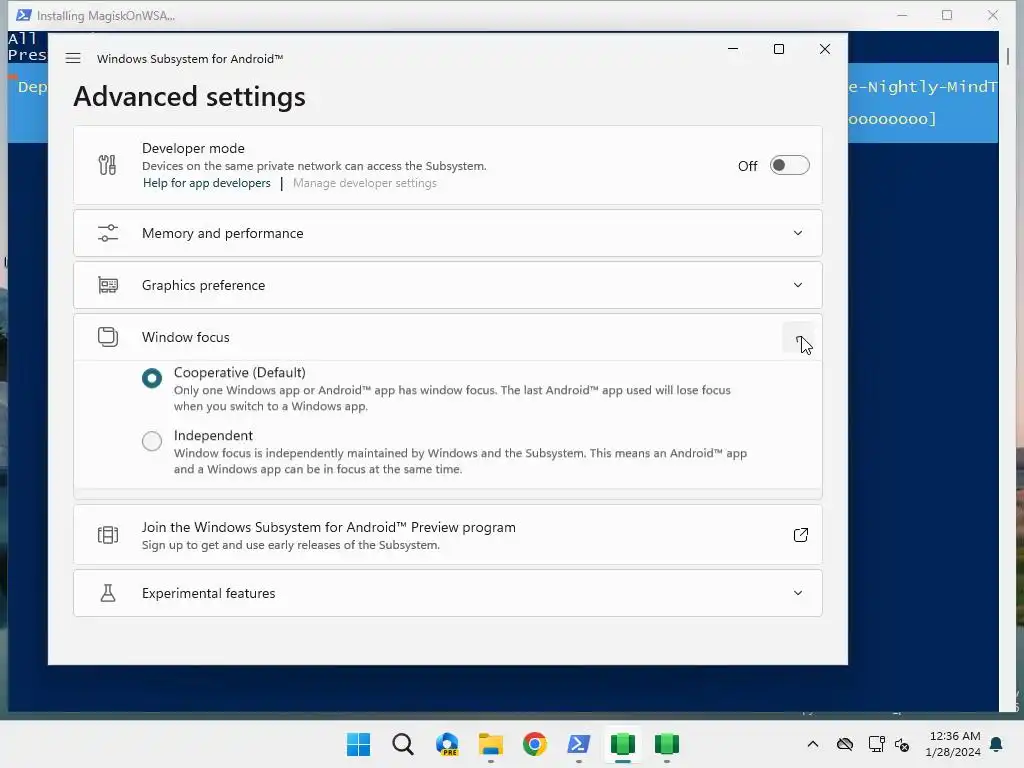
Task: Select Cooperative (Default) radio option
Action: 152,377
